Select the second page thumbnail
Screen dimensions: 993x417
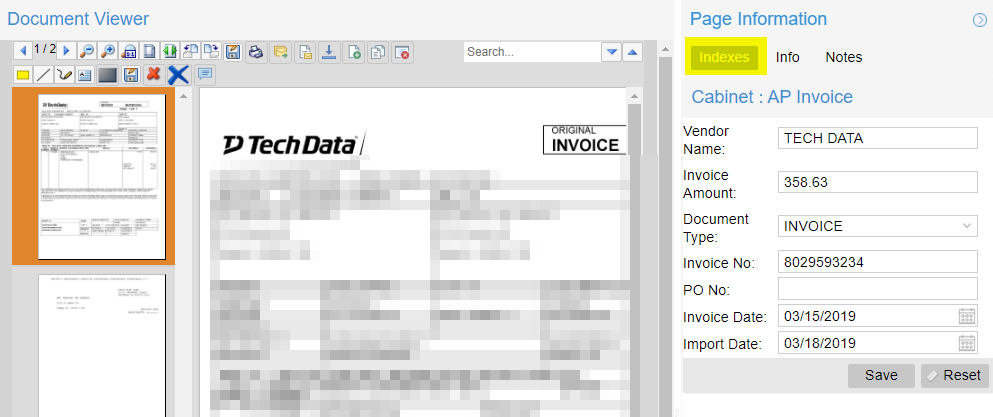click(x=101, y=345)
